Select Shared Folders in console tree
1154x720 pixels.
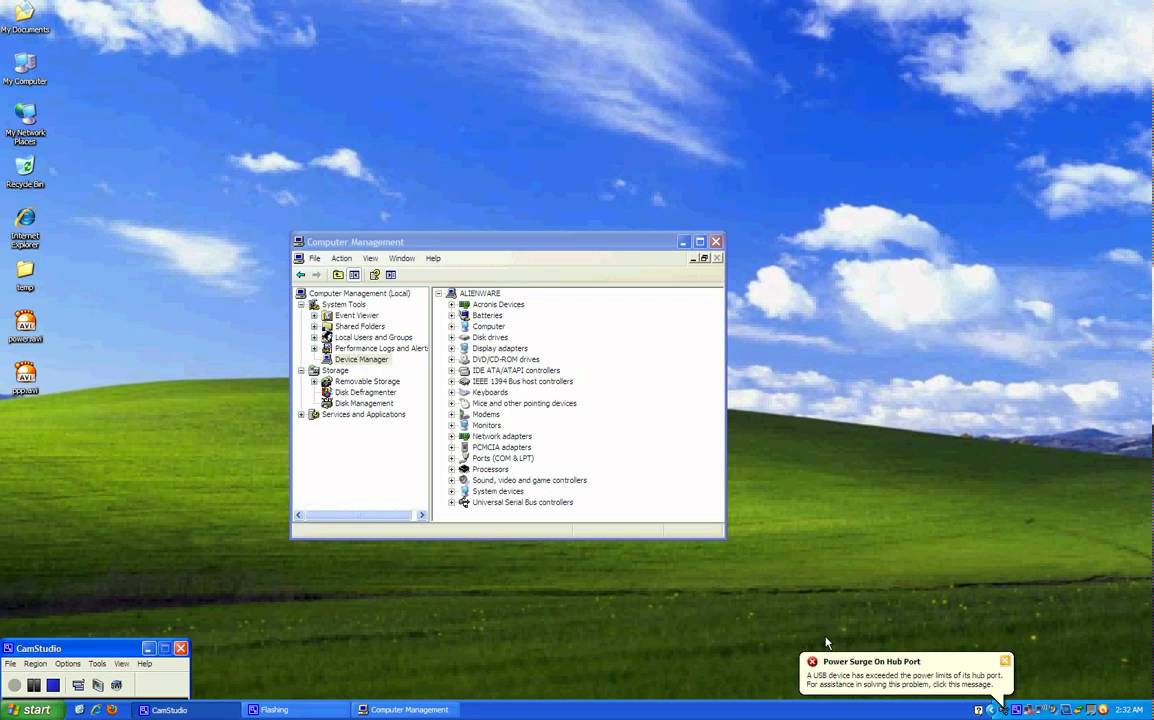359,326
